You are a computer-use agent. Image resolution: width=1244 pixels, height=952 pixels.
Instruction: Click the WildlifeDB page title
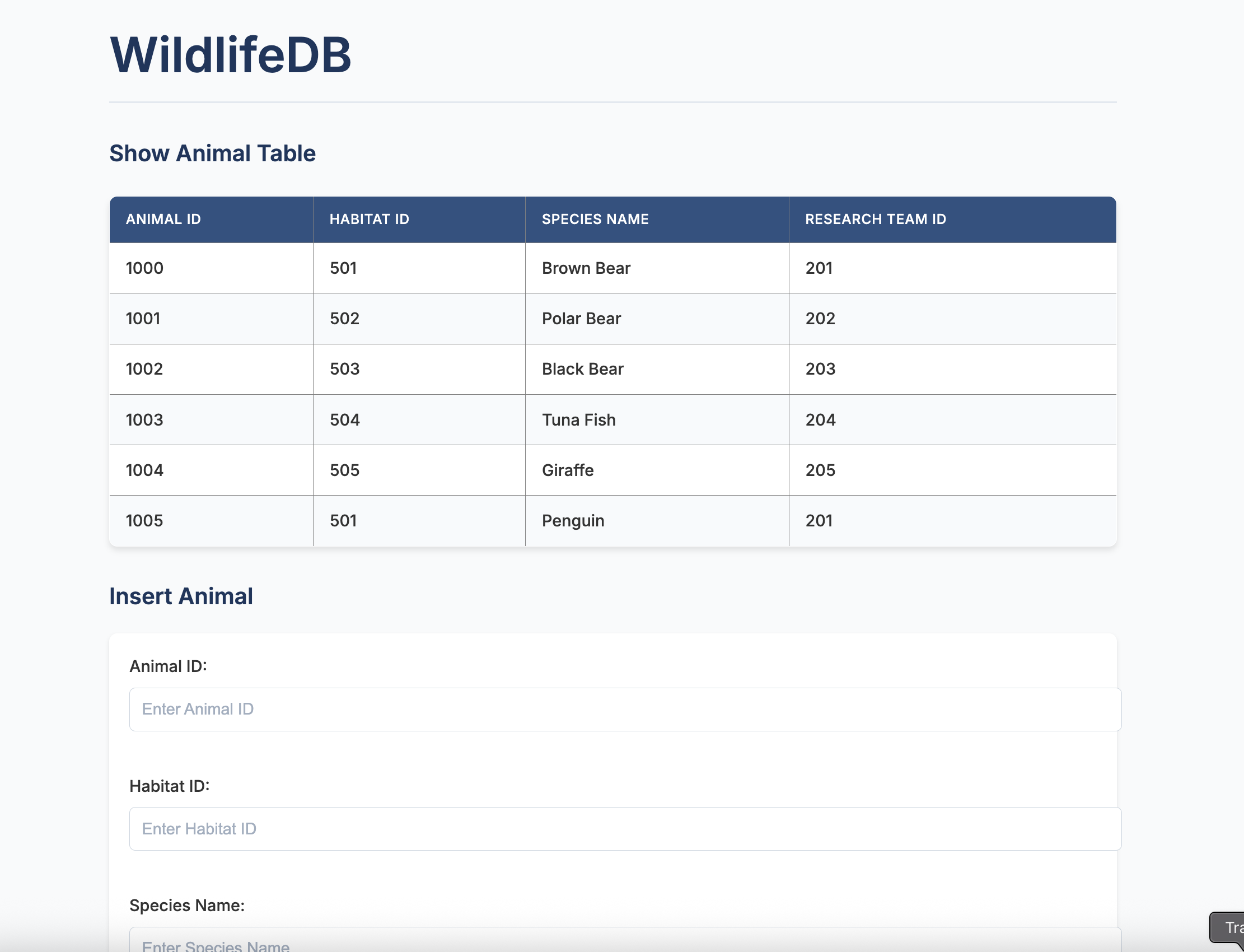pos(231,55)
